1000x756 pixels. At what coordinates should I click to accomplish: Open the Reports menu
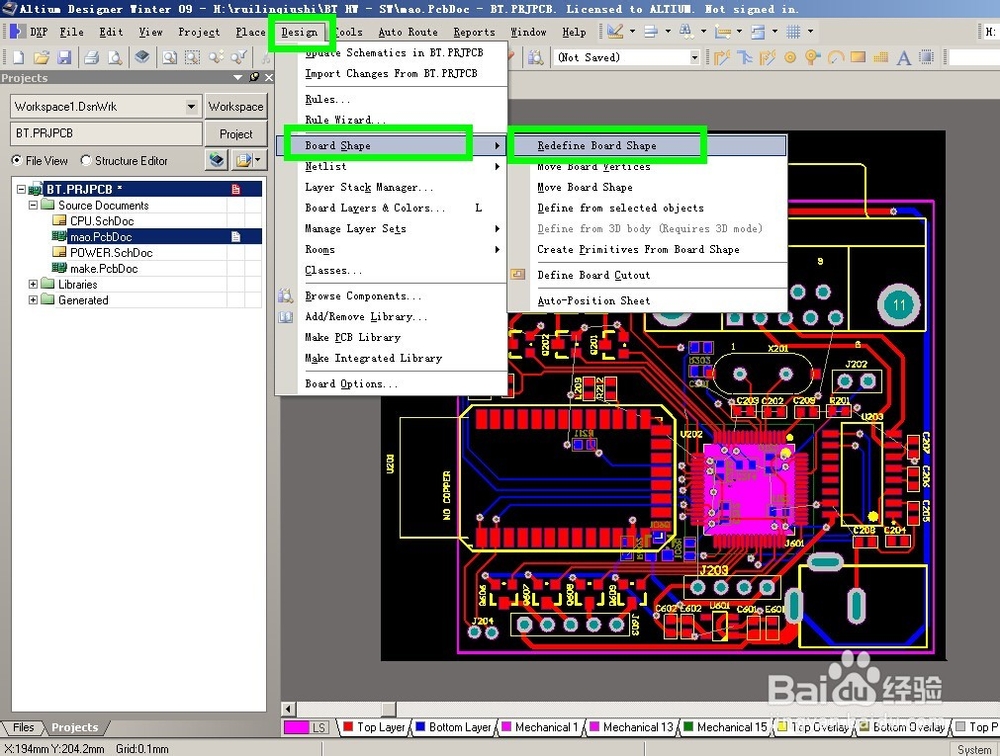(474, 32)
